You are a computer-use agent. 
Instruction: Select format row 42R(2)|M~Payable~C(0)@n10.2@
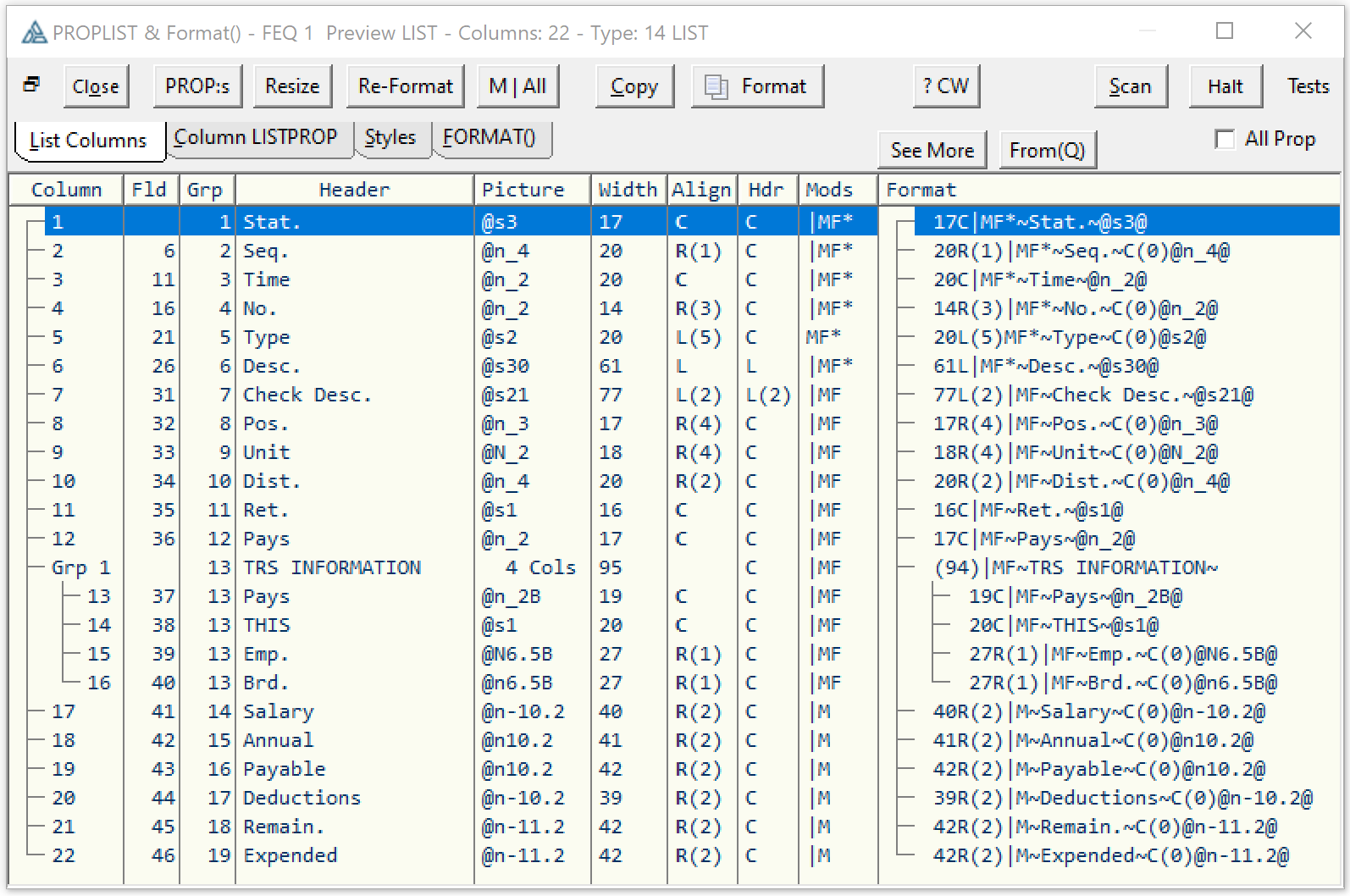(1099, 769)
